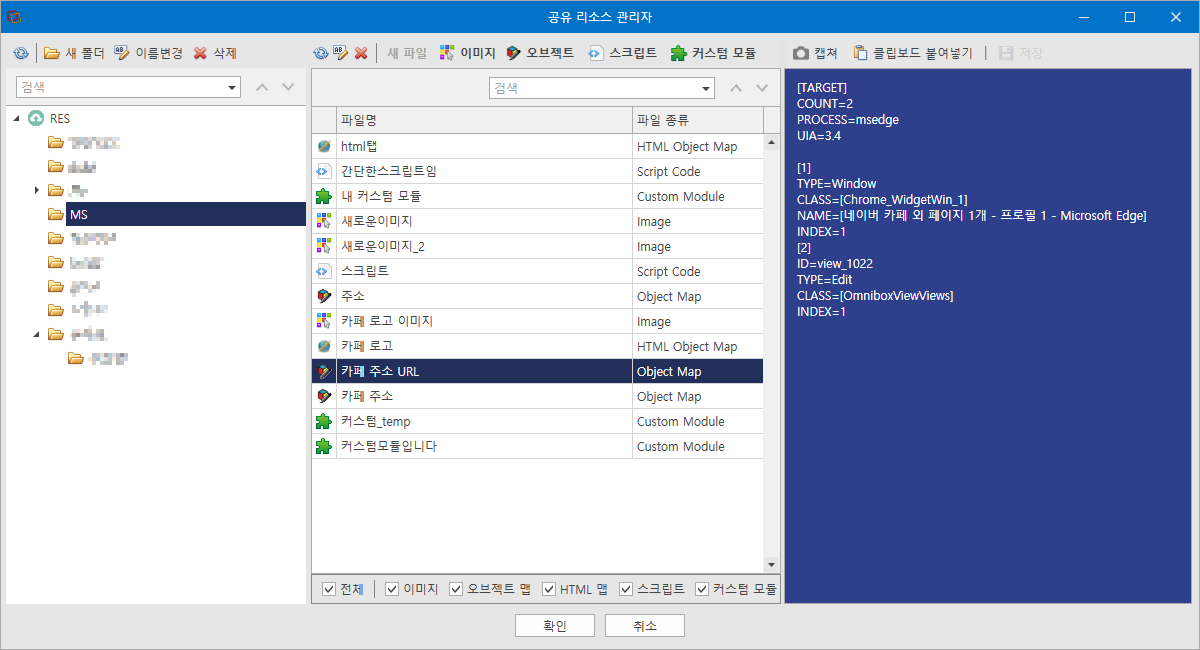Click the 확인 confirm button
Viewport: 1200px width, 650px height.
pyautogui.click(x=555, y=626)
